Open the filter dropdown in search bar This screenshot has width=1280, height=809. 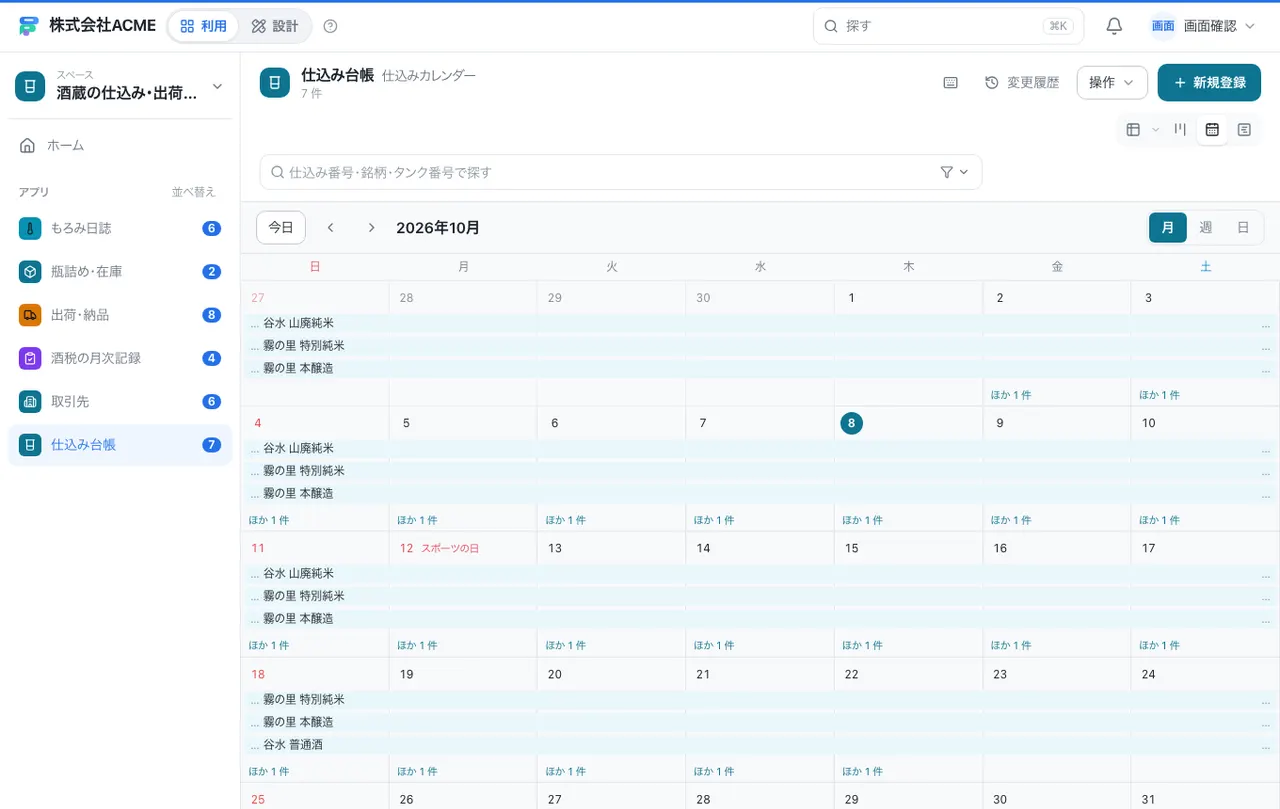955,172
